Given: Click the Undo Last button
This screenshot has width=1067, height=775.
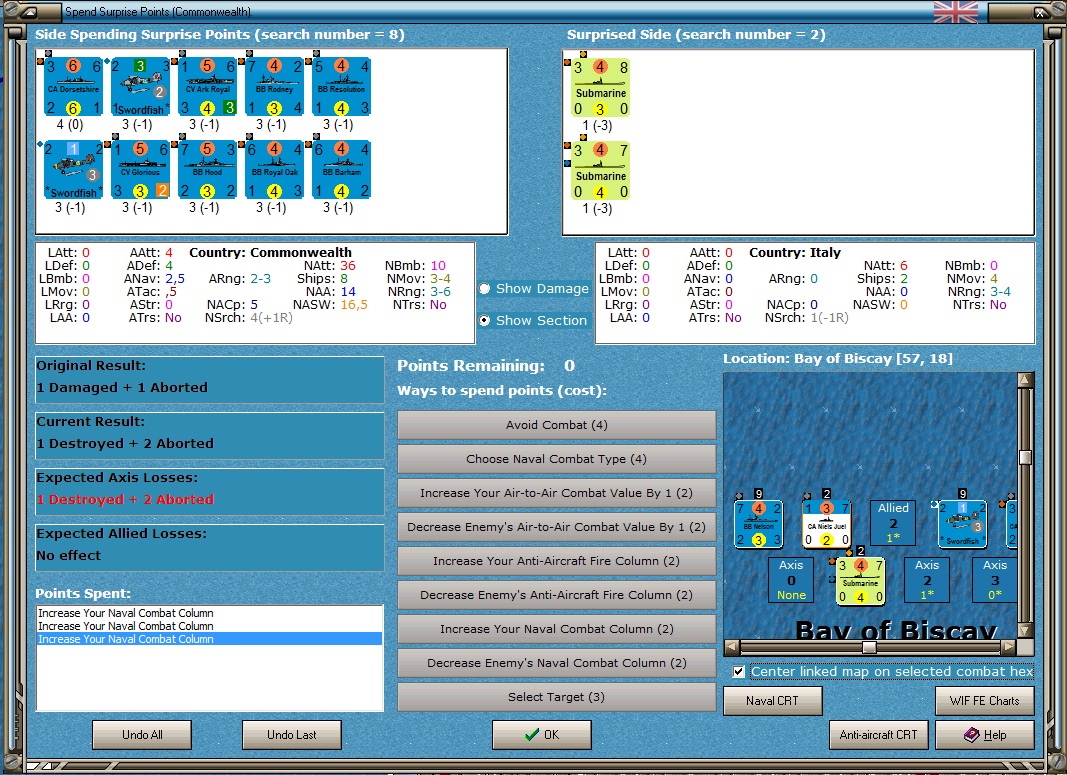Looking at the screenshot, I should pyautogui.click(x=292, y=735).
